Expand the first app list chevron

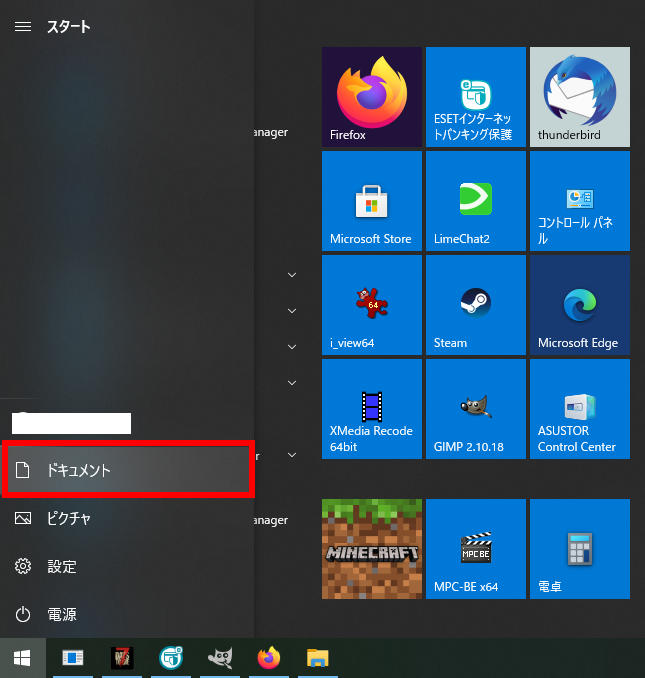[x=292, y=275]
